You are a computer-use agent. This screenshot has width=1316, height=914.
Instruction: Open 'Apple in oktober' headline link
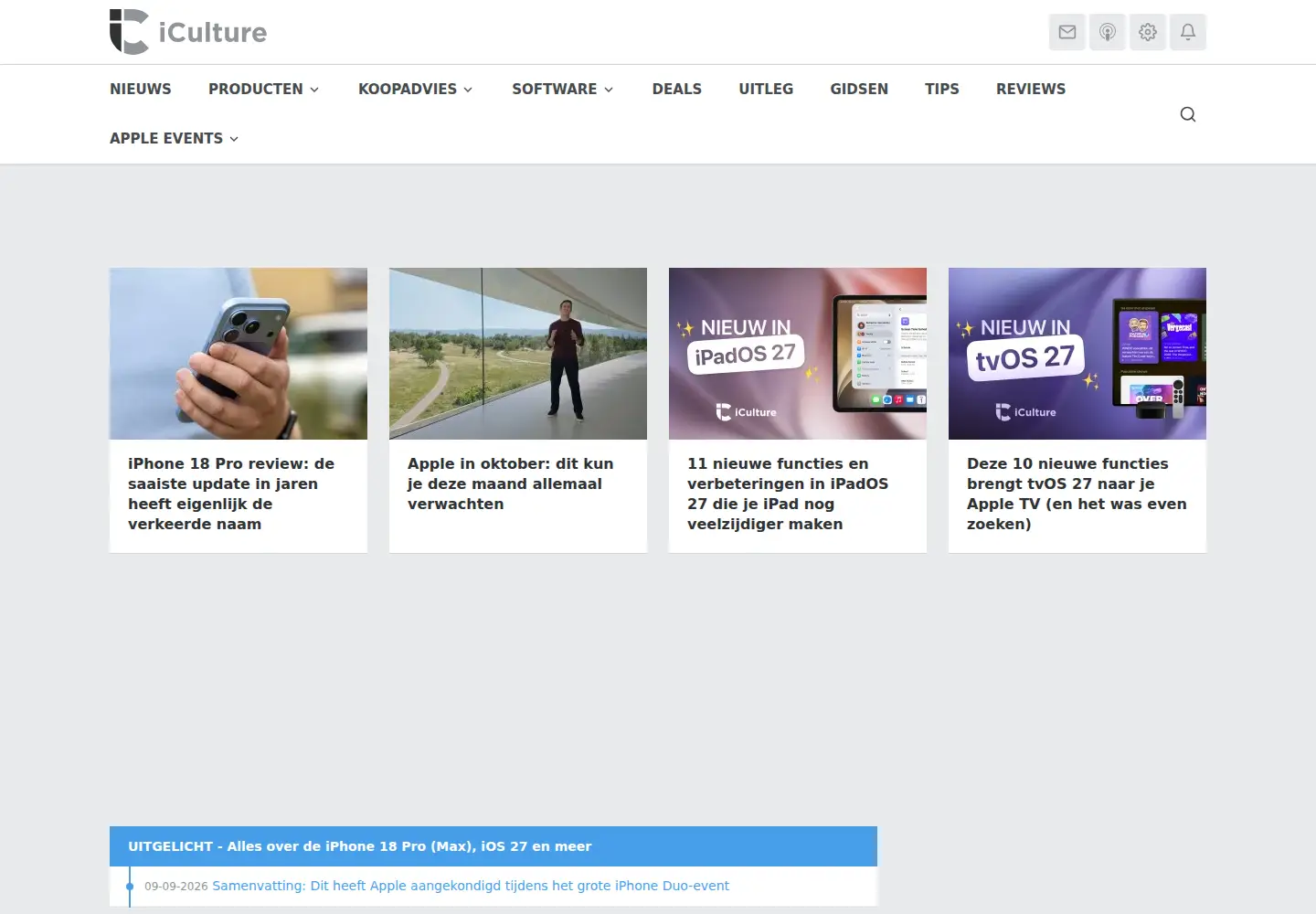[510, 484]
